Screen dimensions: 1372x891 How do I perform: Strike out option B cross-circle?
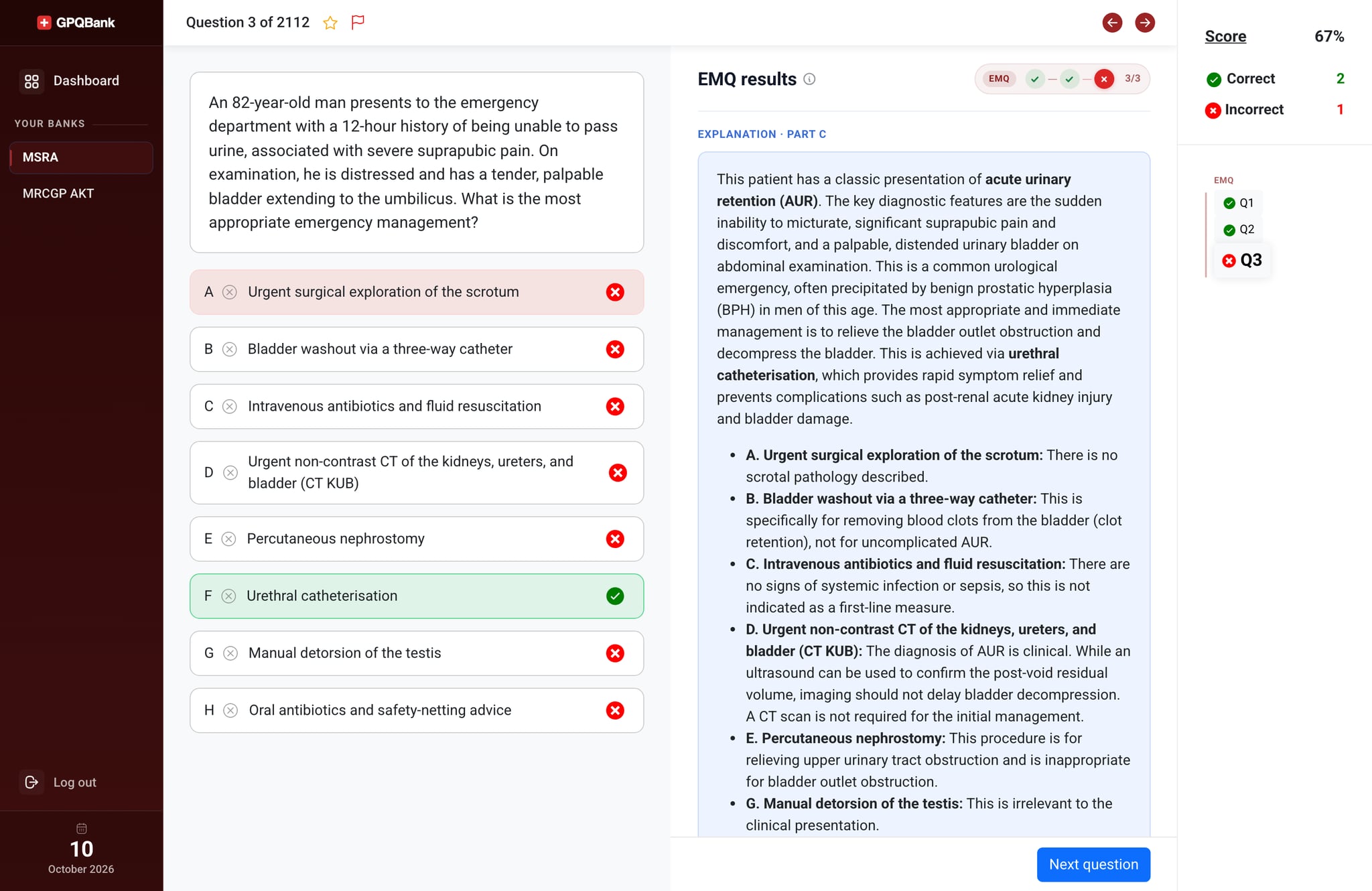point(230,349)
